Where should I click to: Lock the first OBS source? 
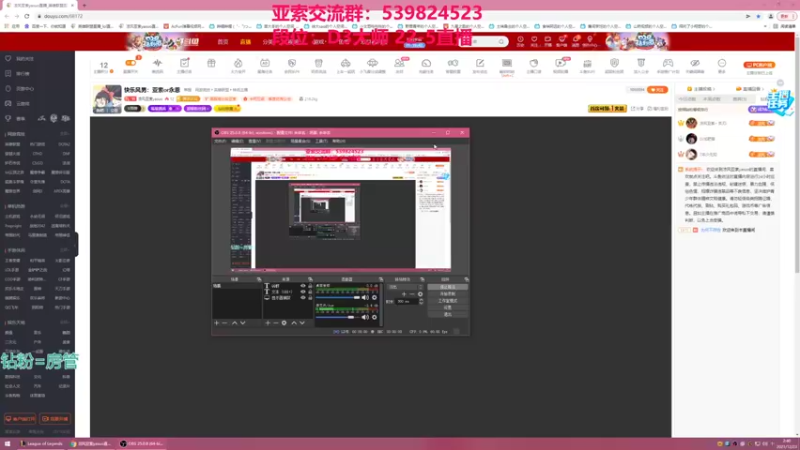[310, 286]
